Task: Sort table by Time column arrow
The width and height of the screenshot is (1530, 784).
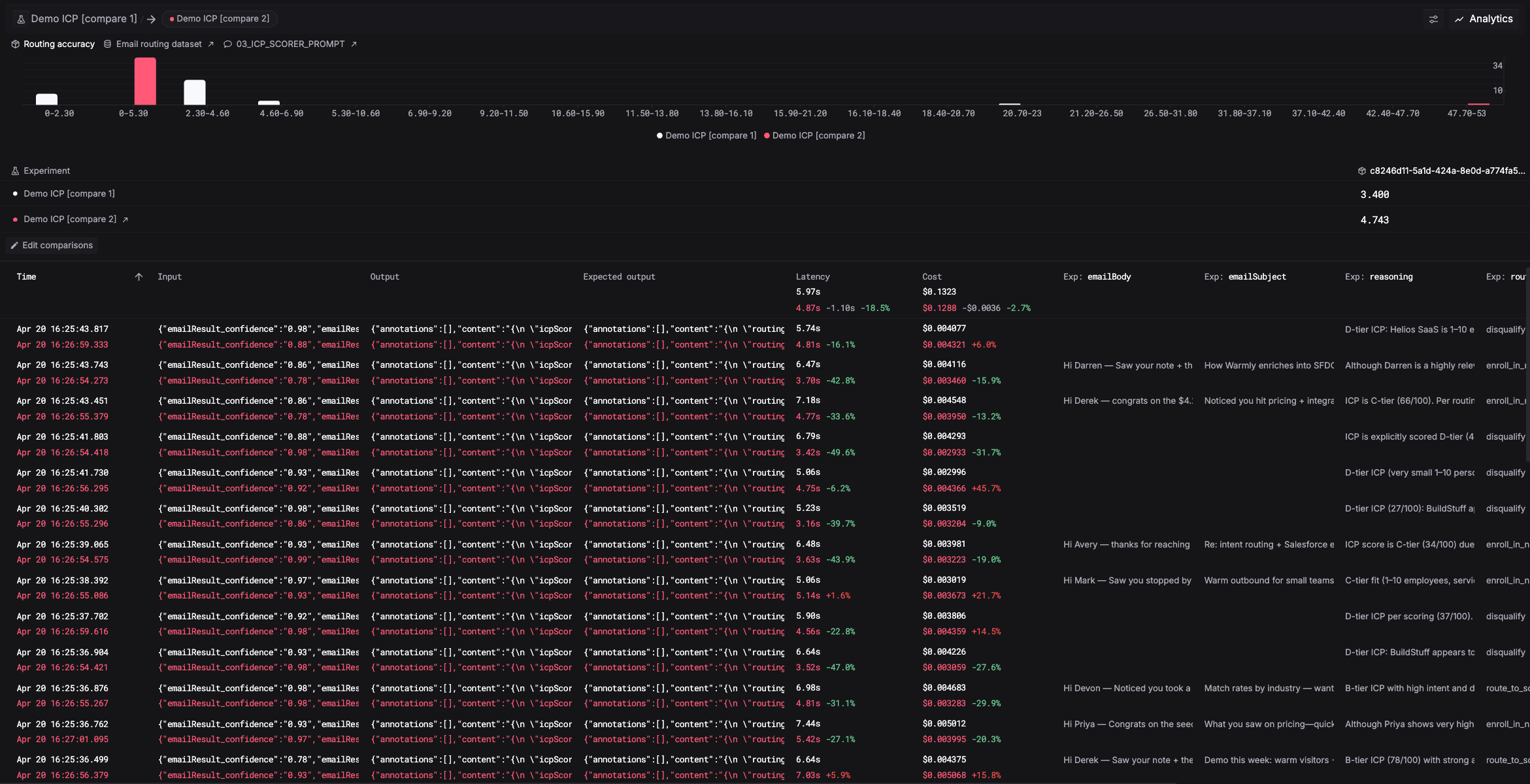Action: tap(139, 277)
